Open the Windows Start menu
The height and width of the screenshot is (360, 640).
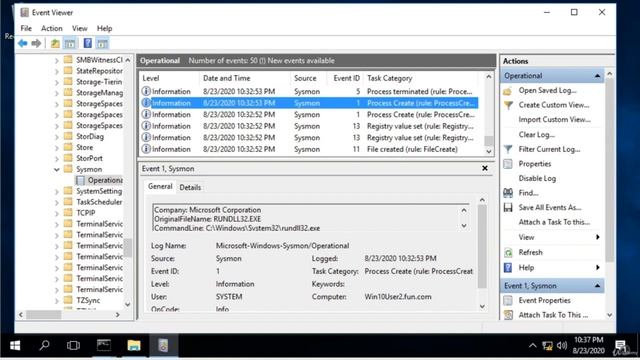click(x=15, y=346)
